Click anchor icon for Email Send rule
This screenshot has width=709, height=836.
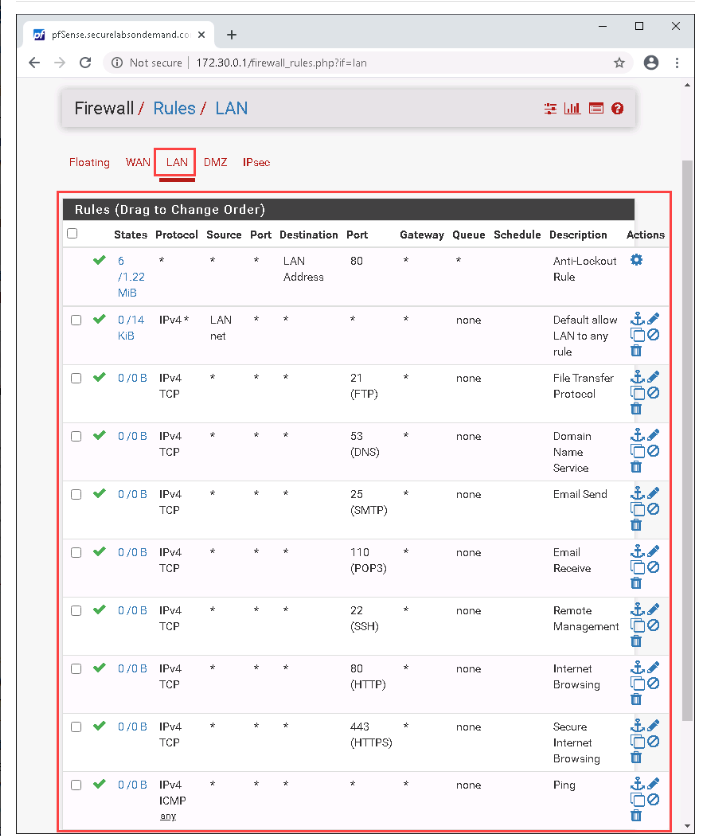pyautogui.click(x=638, y=493)
